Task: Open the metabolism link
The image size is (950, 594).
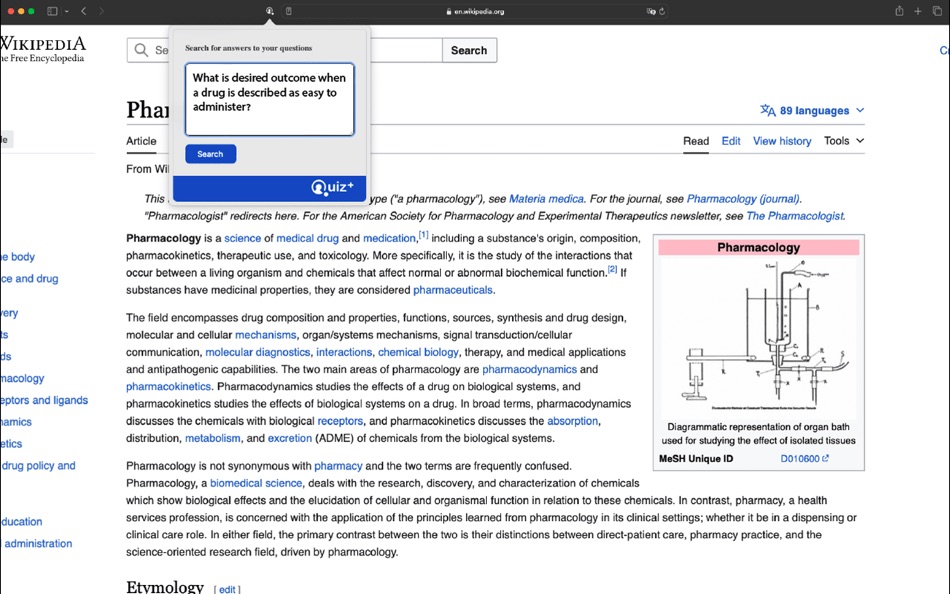Action: [213, 438]
